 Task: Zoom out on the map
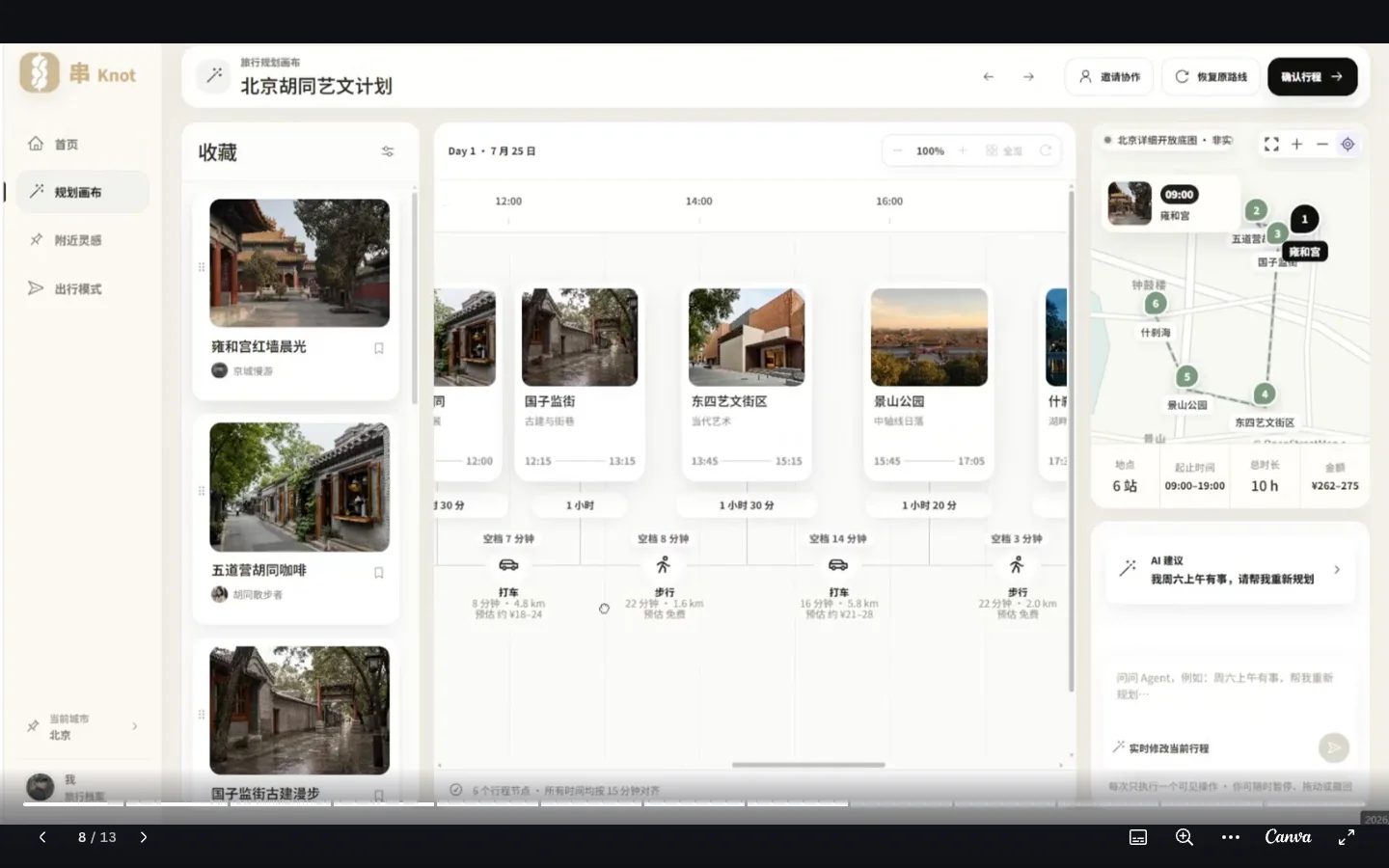1322,144
